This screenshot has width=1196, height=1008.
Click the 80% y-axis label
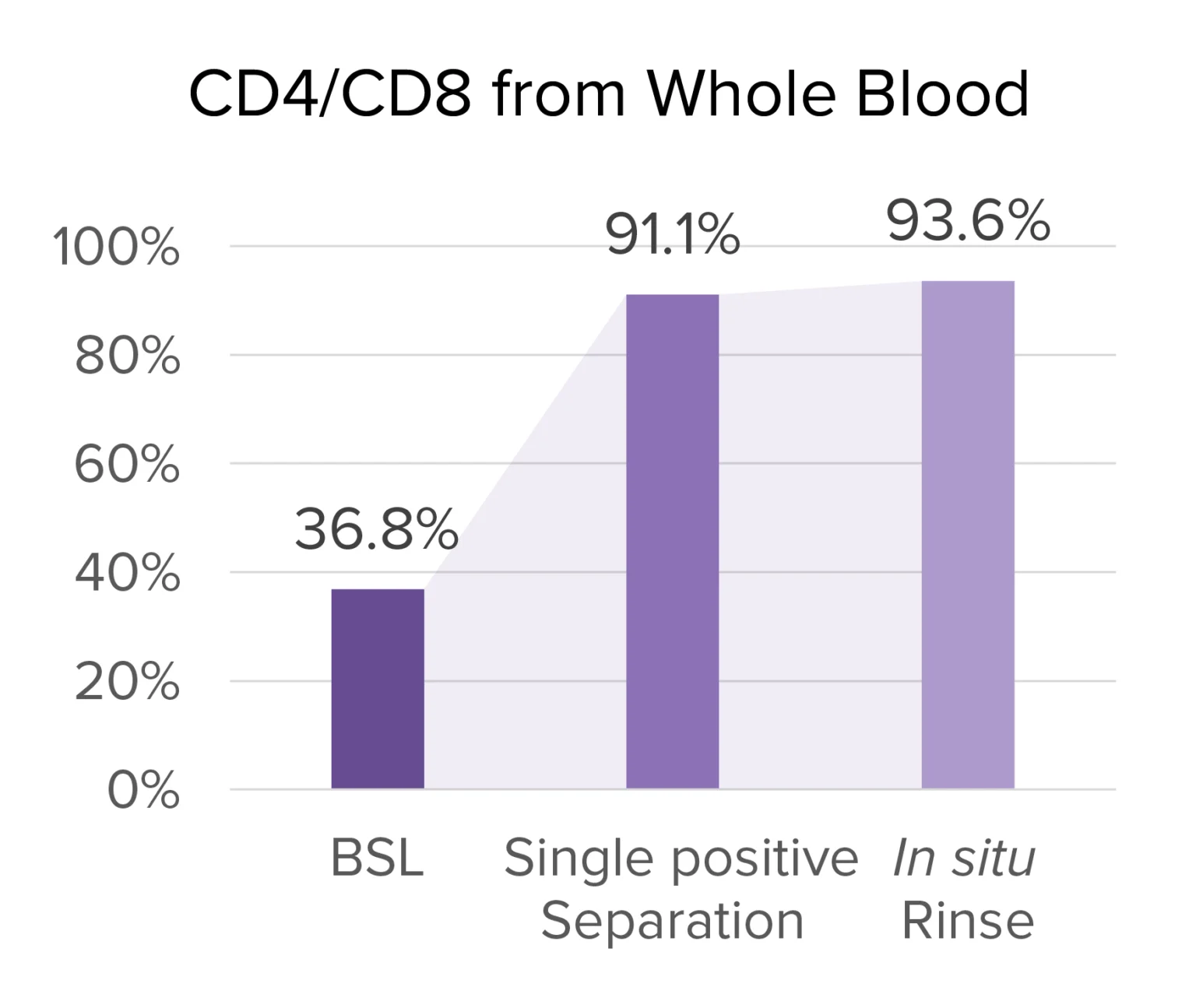click(127, 356)
